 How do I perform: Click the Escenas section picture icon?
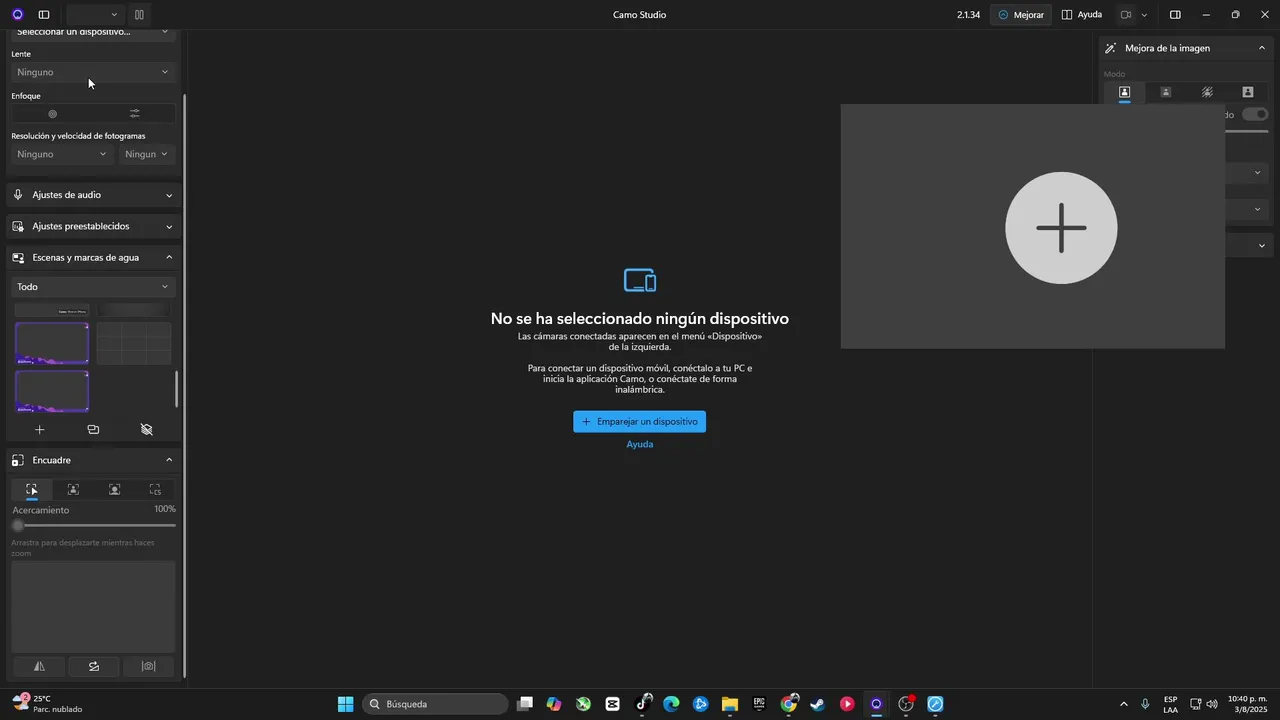[18, 257]
